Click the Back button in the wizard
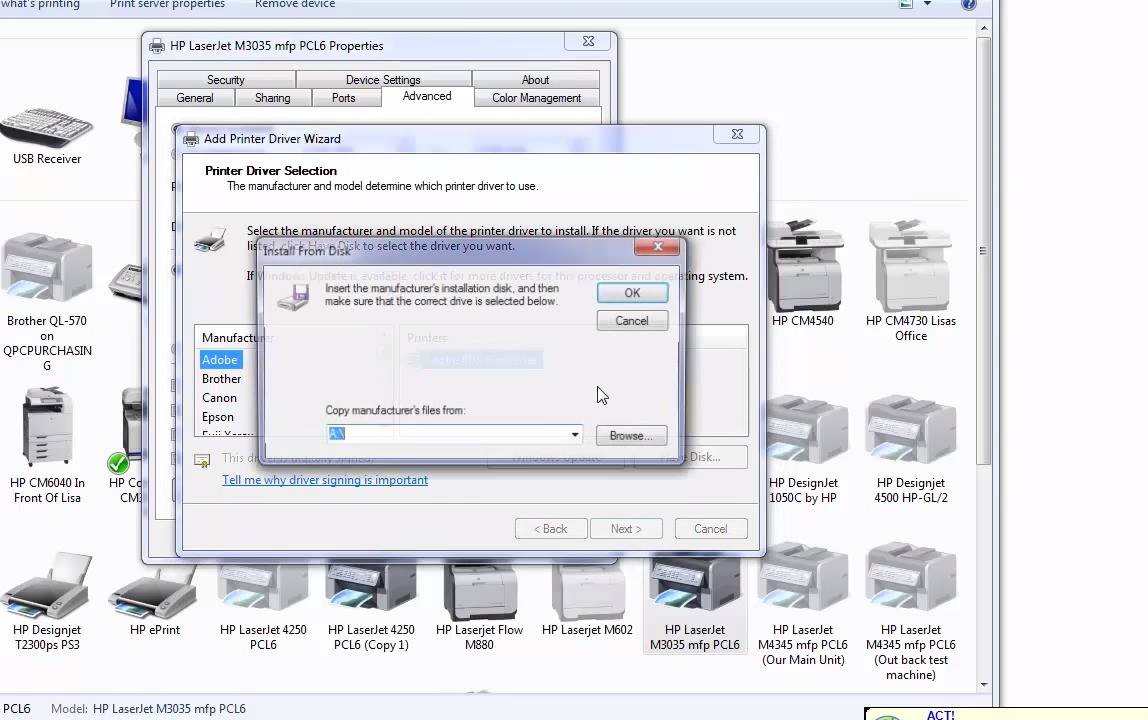1148x720 pixels. point(551,529)
